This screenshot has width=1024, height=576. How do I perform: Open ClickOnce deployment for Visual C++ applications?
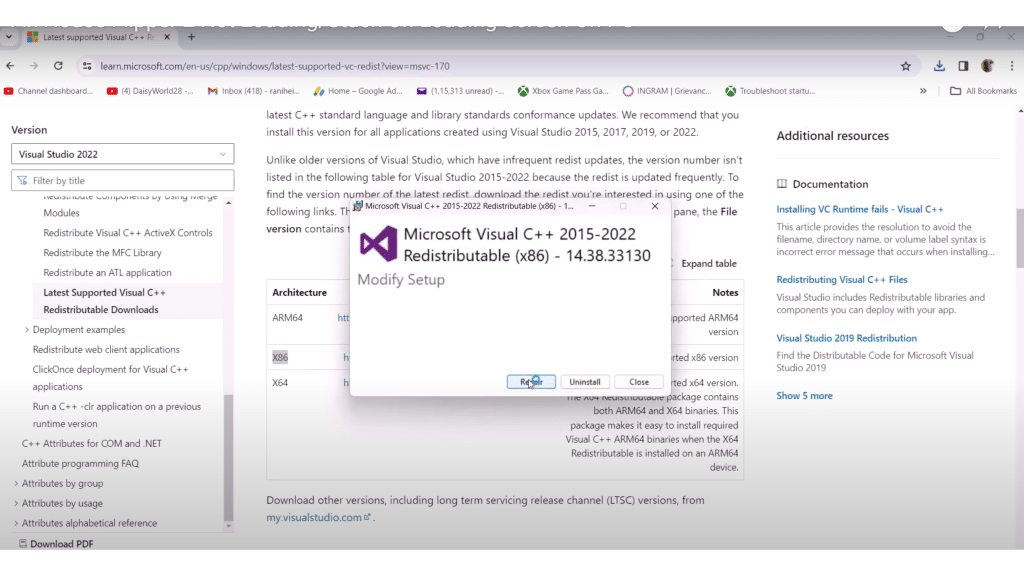click(110, 377)
